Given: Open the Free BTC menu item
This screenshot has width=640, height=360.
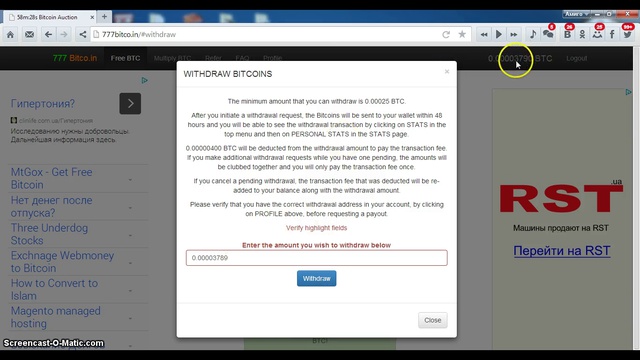Looking at the screenshot, I should pos(125,58).
